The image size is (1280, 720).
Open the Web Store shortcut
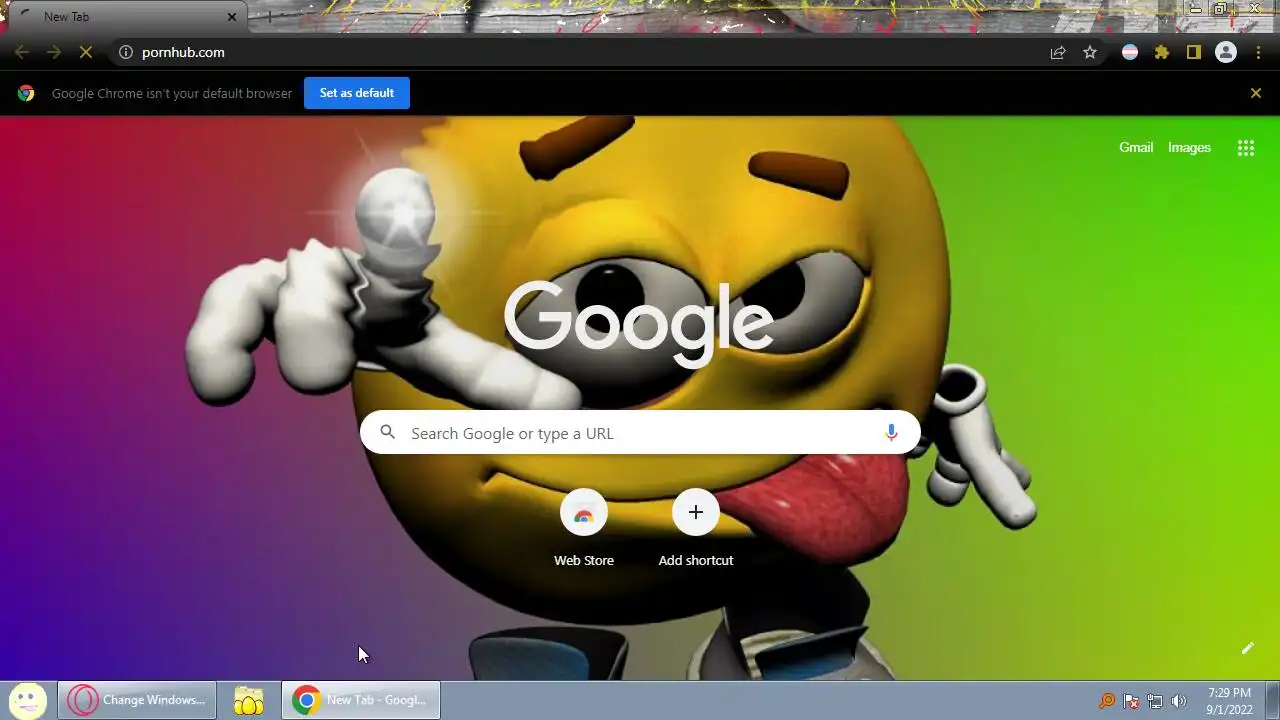[x=584, y=529]
